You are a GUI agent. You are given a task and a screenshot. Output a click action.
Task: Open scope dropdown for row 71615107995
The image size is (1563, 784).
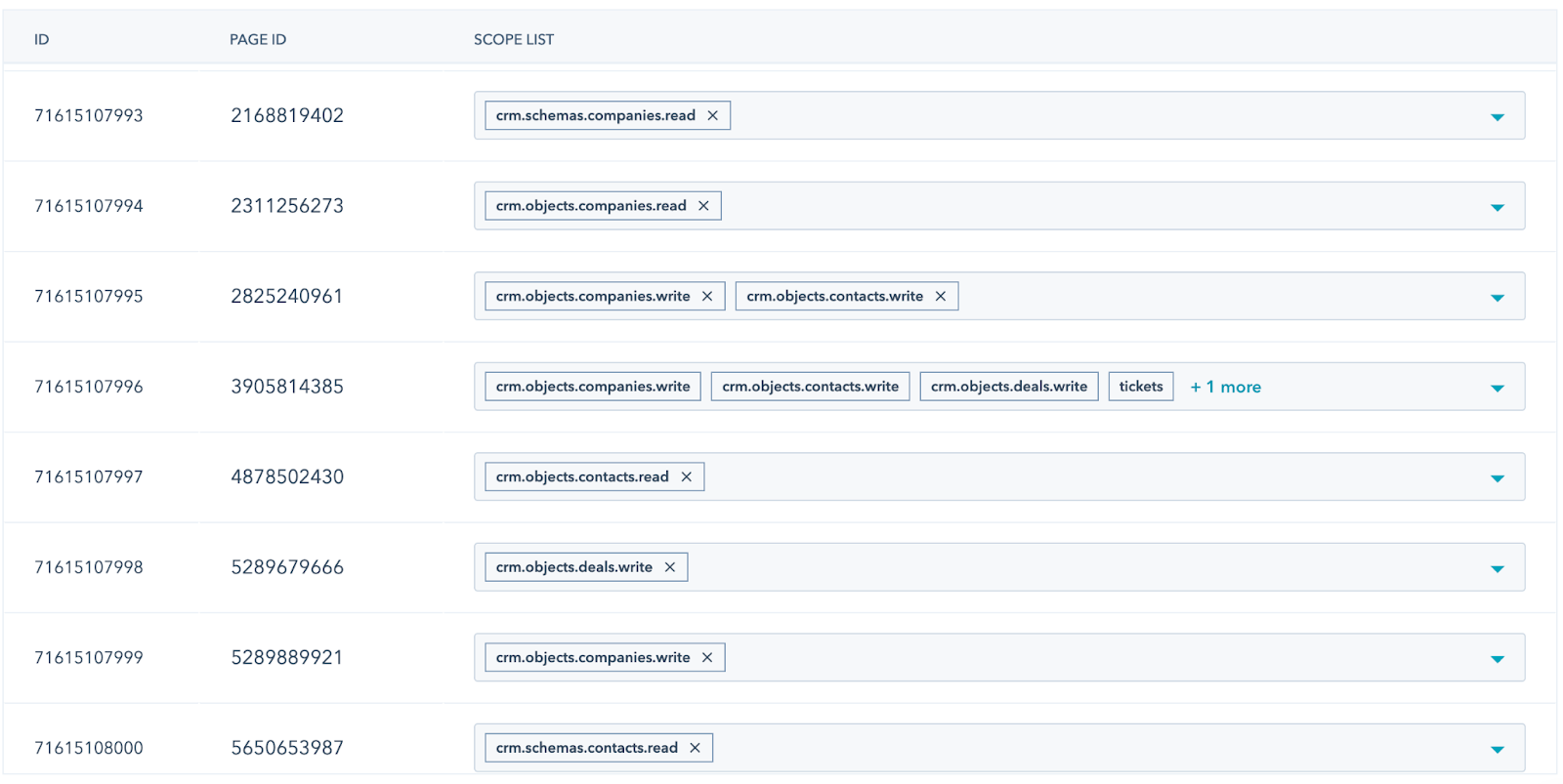tap(1498, 298)
